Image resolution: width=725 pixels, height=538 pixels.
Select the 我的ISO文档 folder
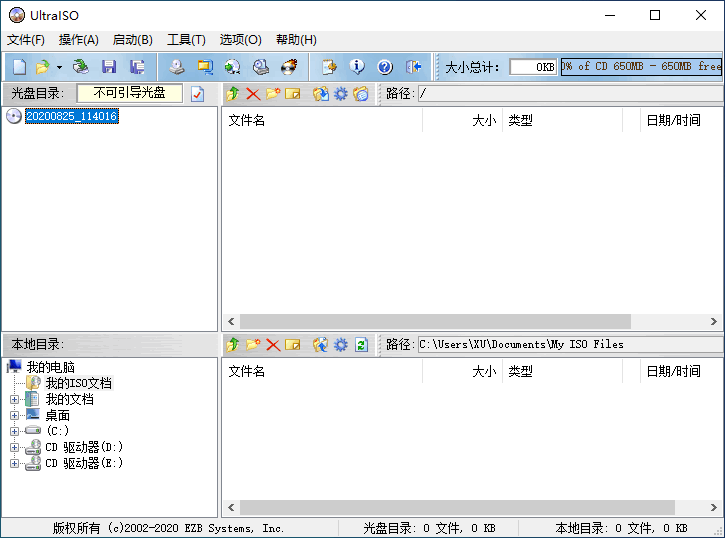pos(79,383)
